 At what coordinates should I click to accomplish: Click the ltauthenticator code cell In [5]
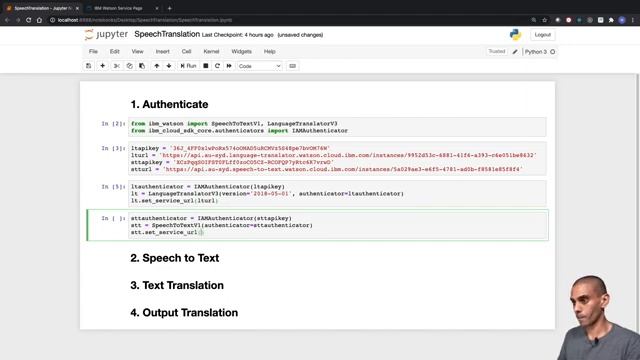[x=337, y=193]
